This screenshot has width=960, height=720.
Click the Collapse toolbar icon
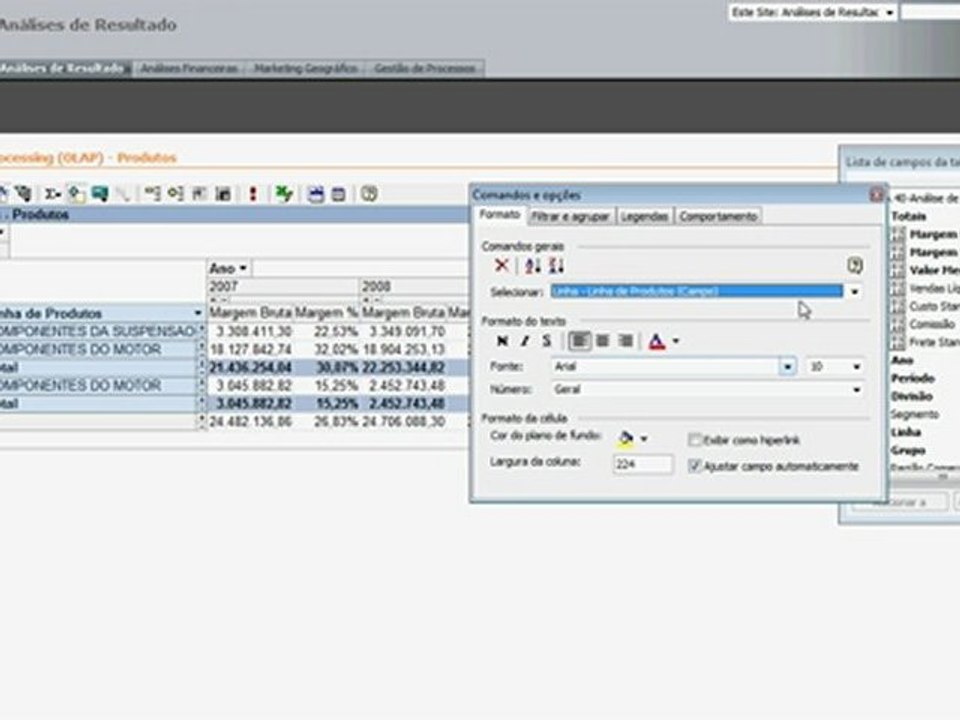coord(152,194)
